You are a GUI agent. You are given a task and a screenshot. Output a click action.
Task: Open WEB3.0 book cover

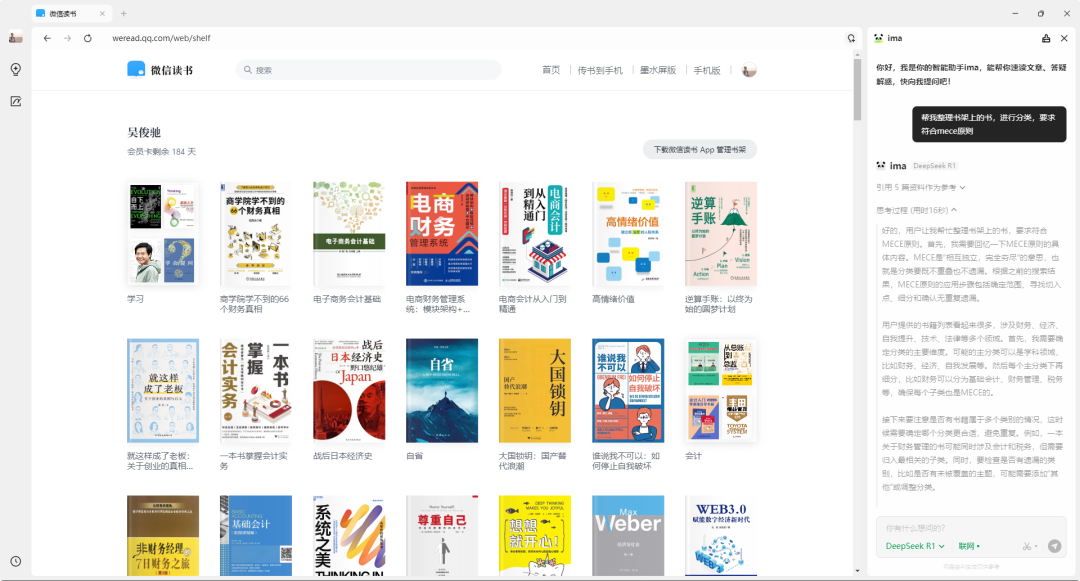tap(720, 536)
